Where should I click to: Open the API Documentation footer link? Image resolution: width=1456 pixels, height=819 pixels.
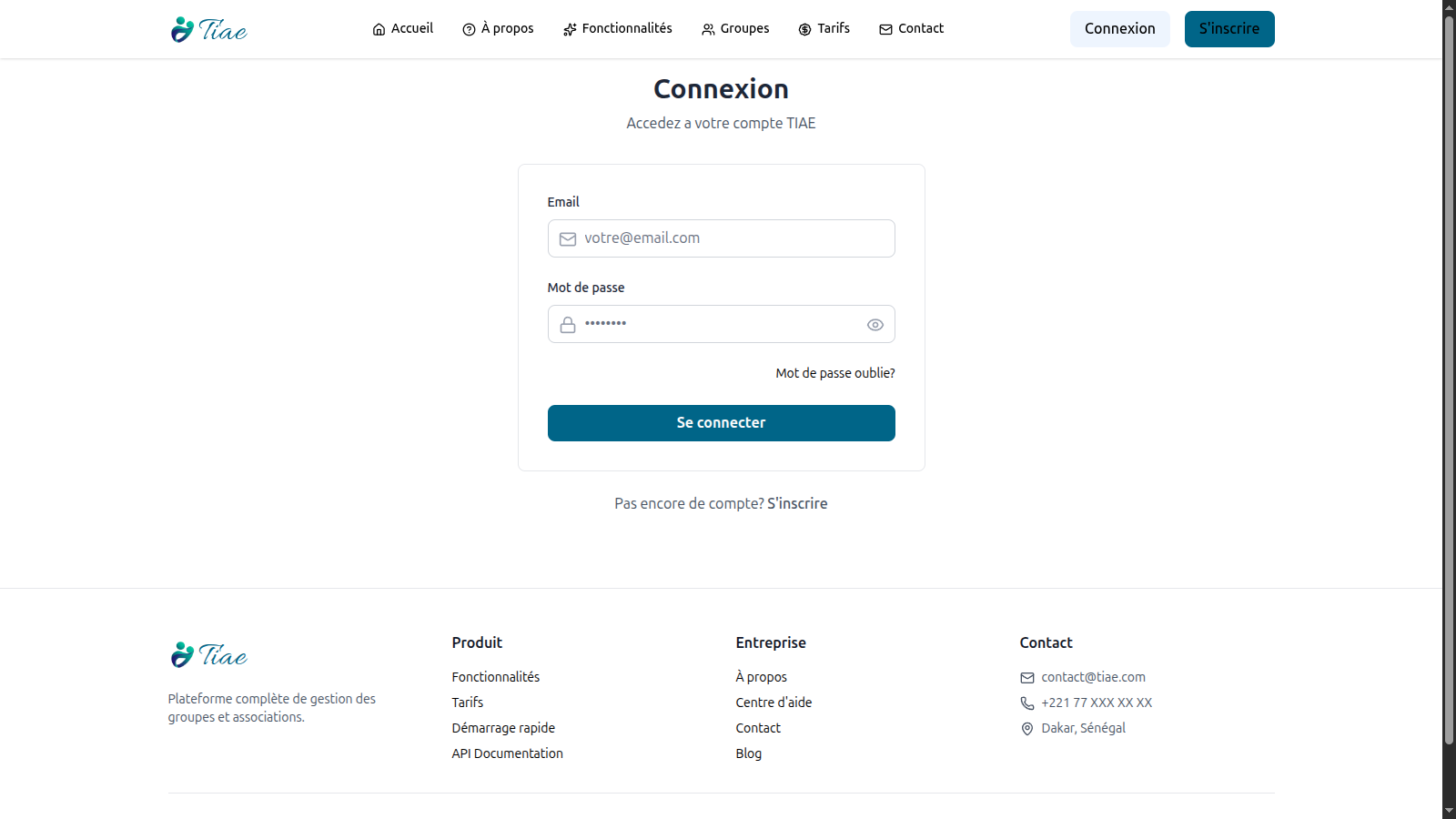[507, 753]
